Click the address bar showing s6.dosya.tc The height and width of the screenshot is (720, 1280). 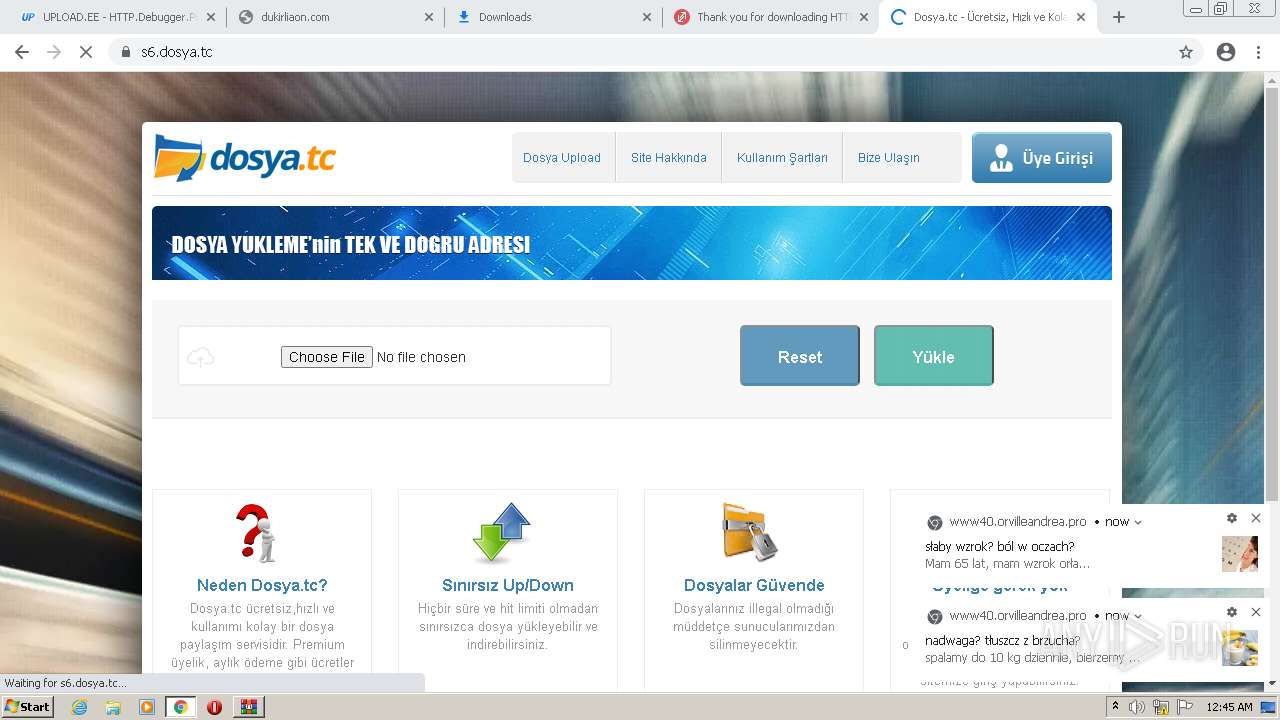pos(640,52)
